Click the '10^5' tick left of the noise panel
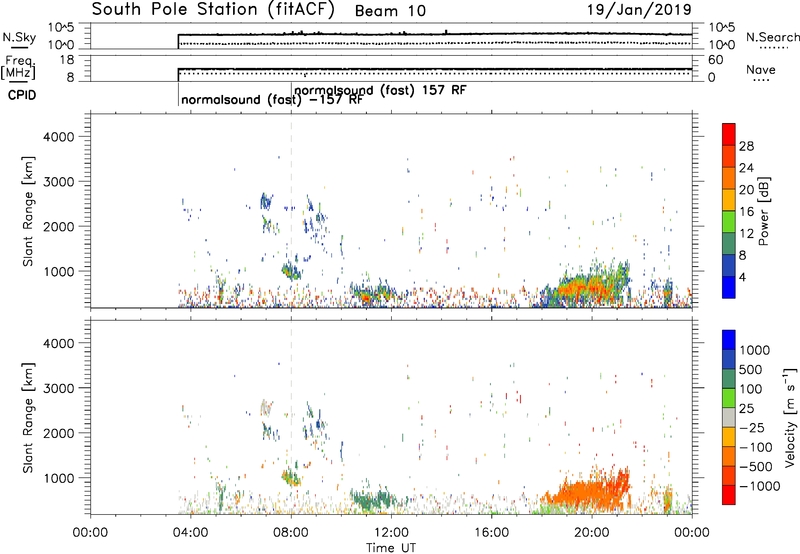Viewport: 800px width, 554px height. (62, 27)
